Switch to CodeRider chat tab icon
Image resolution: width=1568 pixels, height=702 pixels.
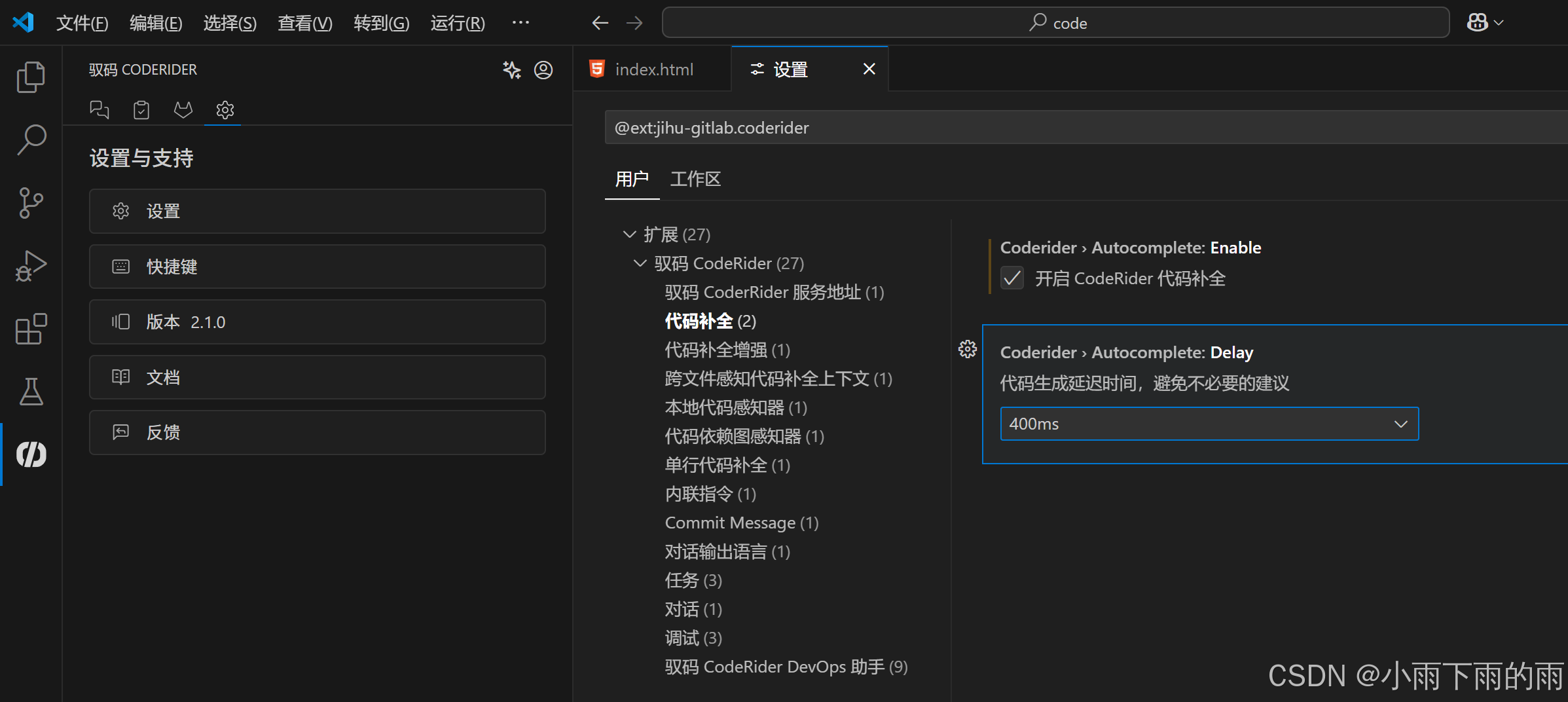100,109
